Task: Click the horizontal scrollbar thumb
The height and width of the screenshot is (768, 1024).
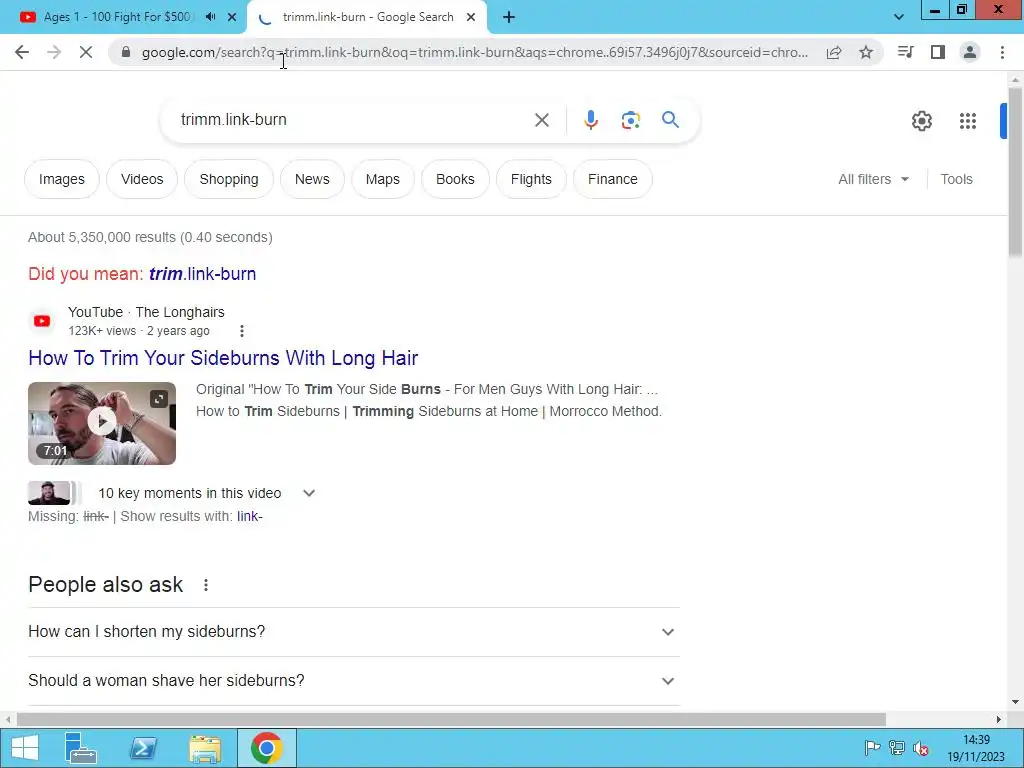Action: click(x=451, y=719)
